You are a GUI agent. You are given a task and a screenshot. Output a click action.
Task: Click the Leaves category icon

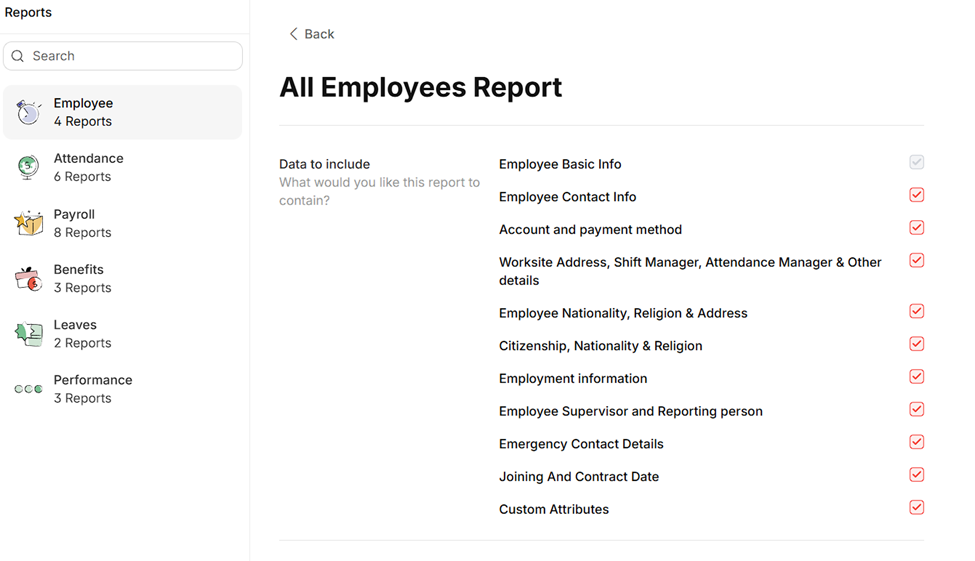click(x=29, y=334)
